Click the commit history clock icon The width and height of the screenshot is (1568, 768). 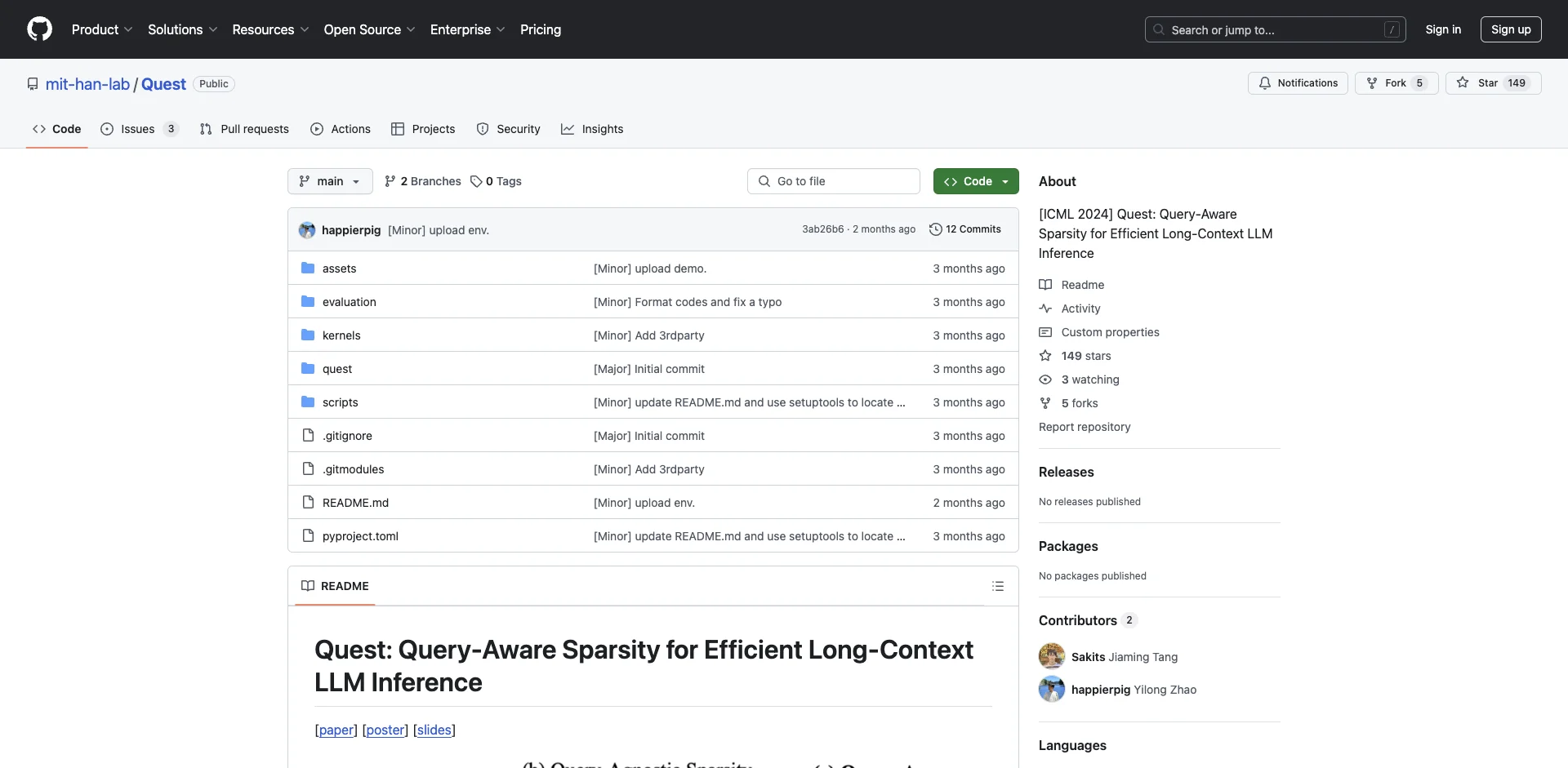(936, 229)
